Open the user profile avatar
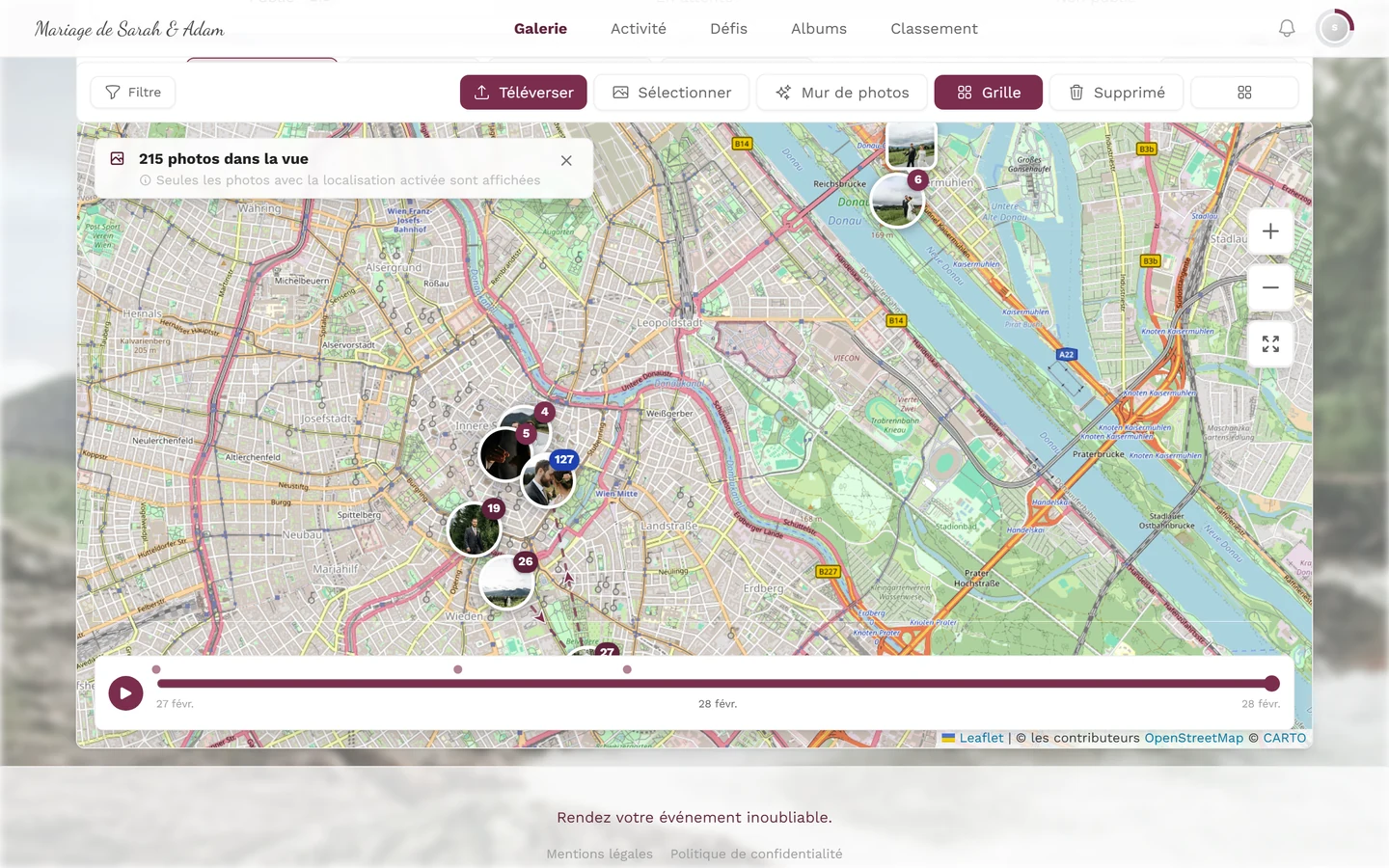The image size is (1389, 868). [1335, 29]
